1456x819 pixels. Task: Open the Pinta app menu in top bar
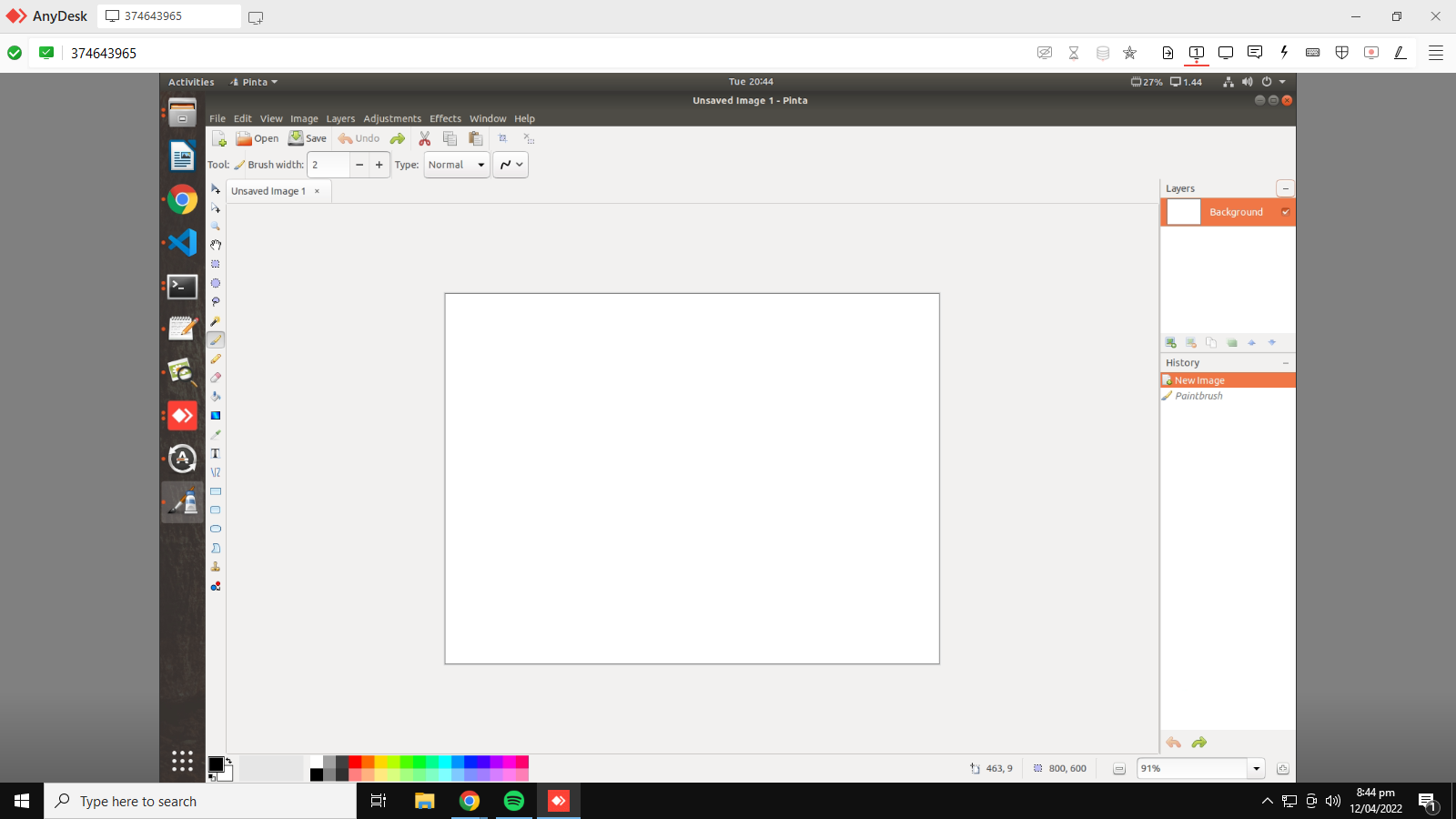tap(254, 82)
